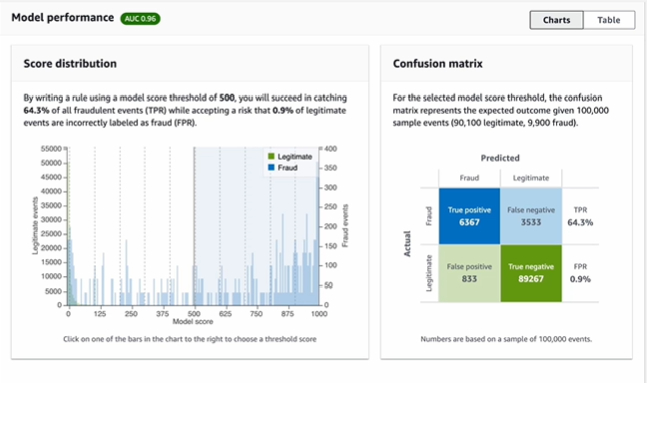This screenshot has height=425, width=647.
Task: Click the Score distribution panel heading
Action: (70, 64)
